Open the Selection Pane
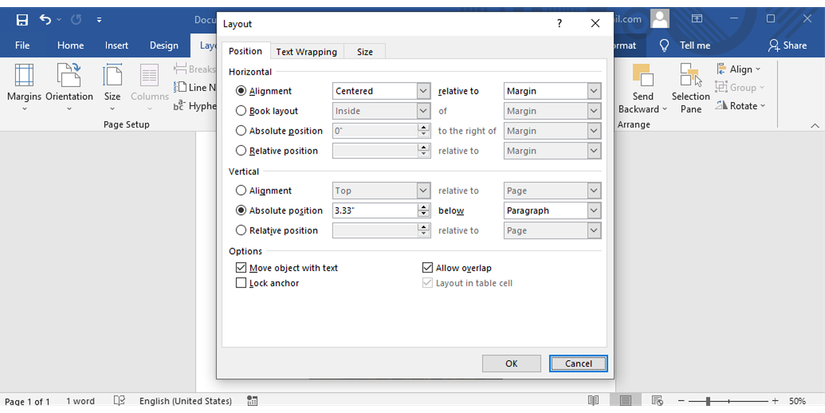This screenshot has height=413, width=825. tap(690, 88)
